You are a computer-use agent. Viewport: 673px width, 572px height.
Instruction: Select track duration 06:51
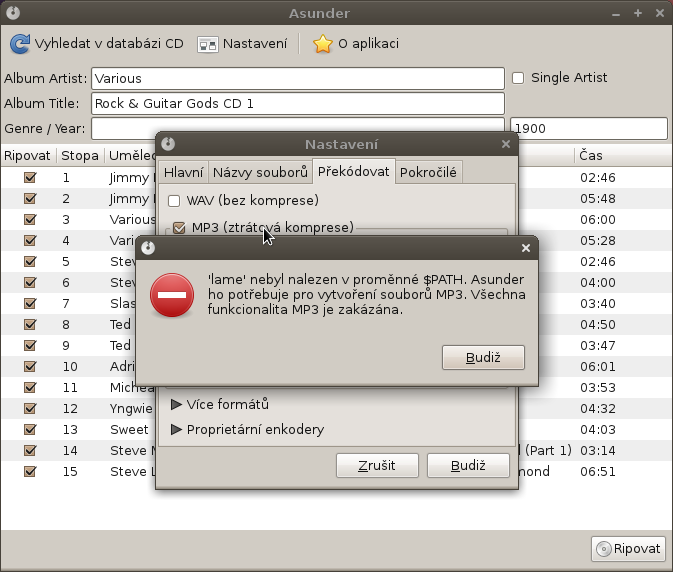[598, 472]
